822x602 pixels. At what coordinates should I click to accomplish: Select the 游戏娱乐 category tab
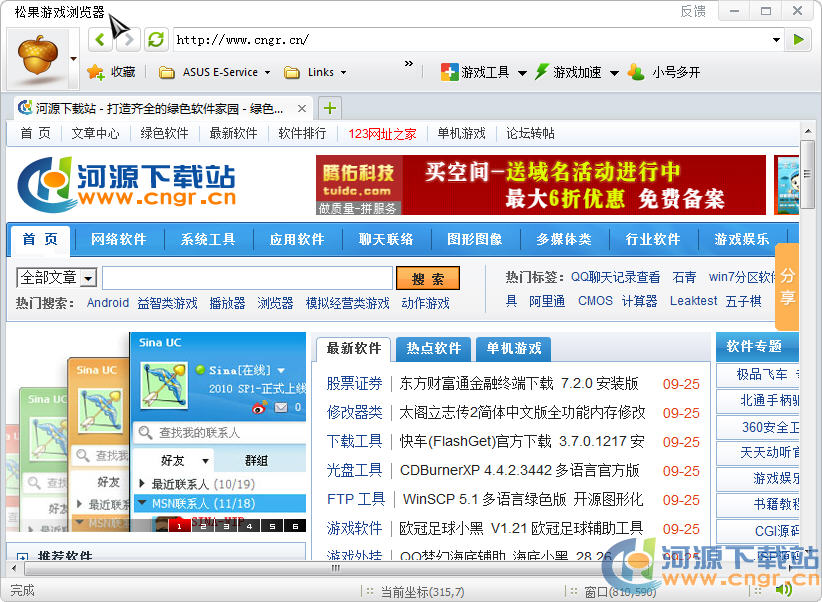pyautogui.click(x=741, y=240)
